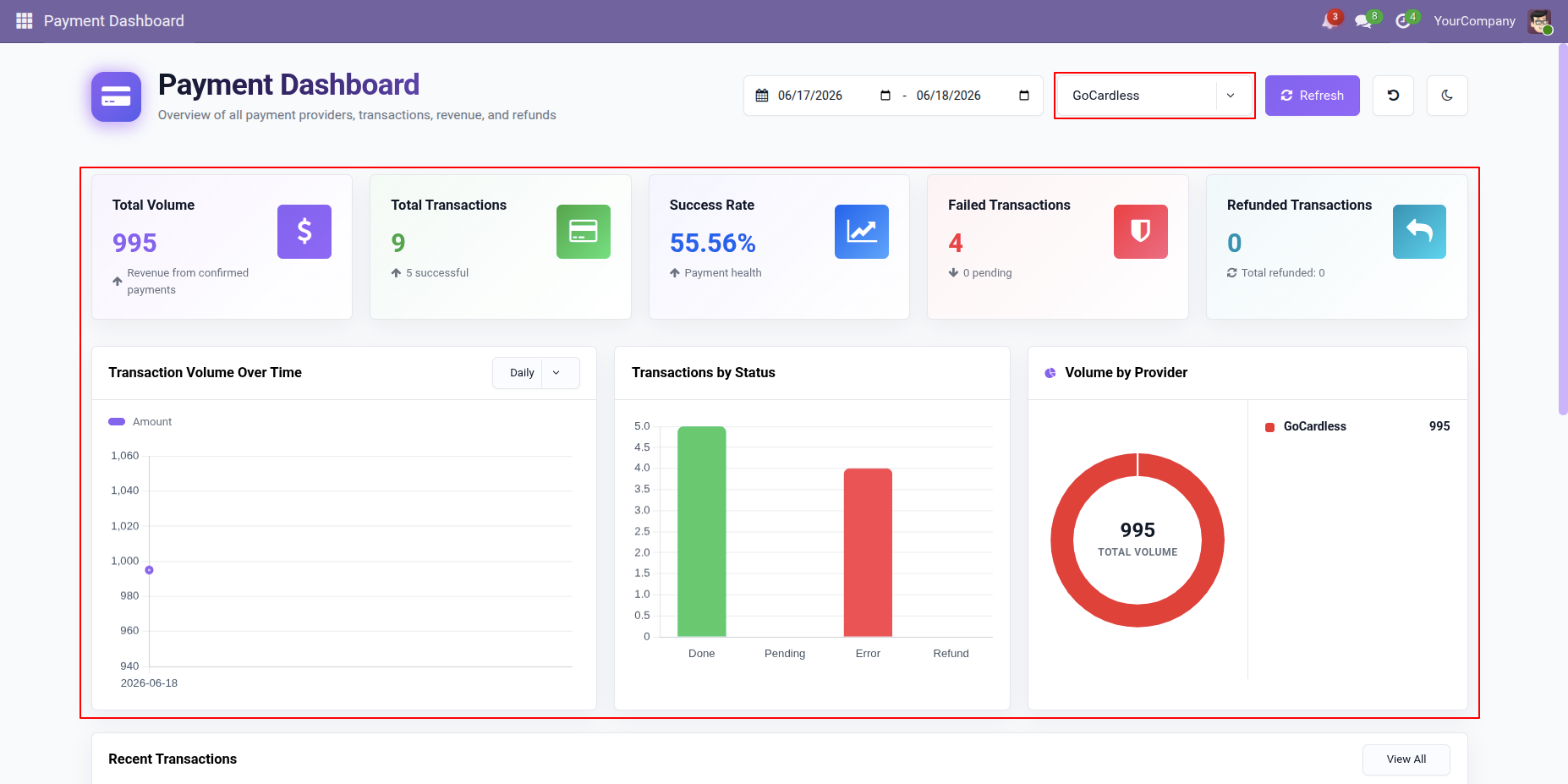Toggle dark mode moon icon

coord(1447,96)
